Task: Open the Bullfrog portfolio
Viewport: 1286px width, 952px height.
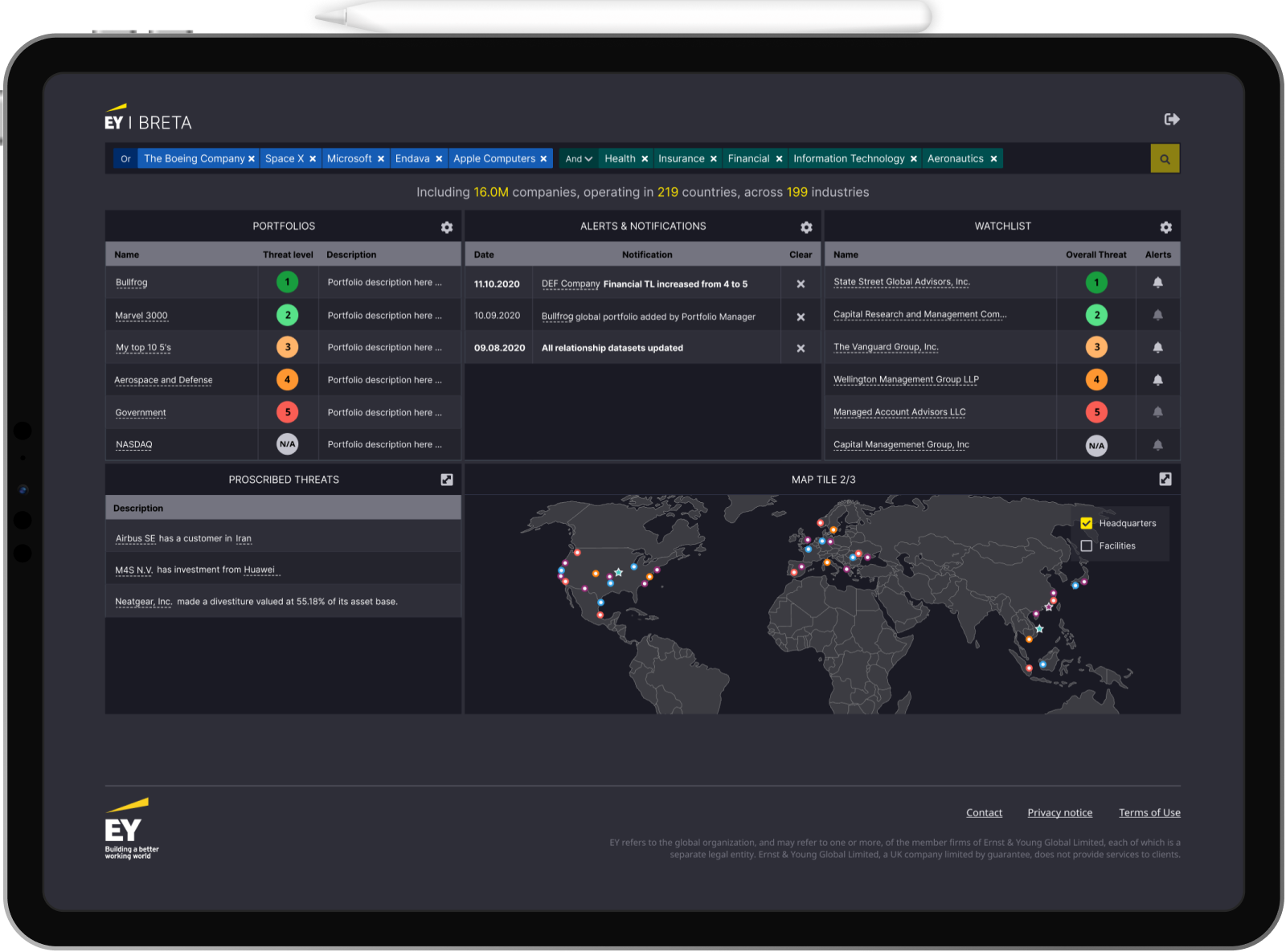Action: (132, 283)
